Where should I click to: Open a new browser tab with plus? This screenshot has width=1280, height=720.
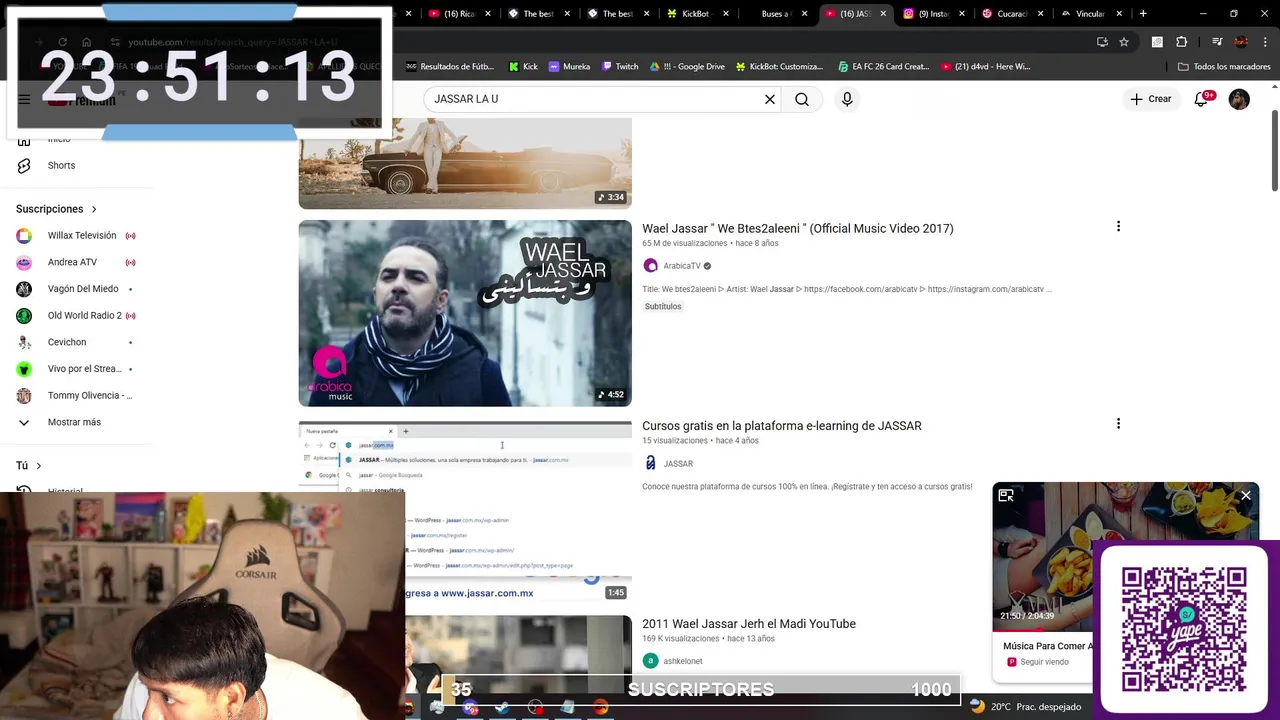coord(1143,14)
